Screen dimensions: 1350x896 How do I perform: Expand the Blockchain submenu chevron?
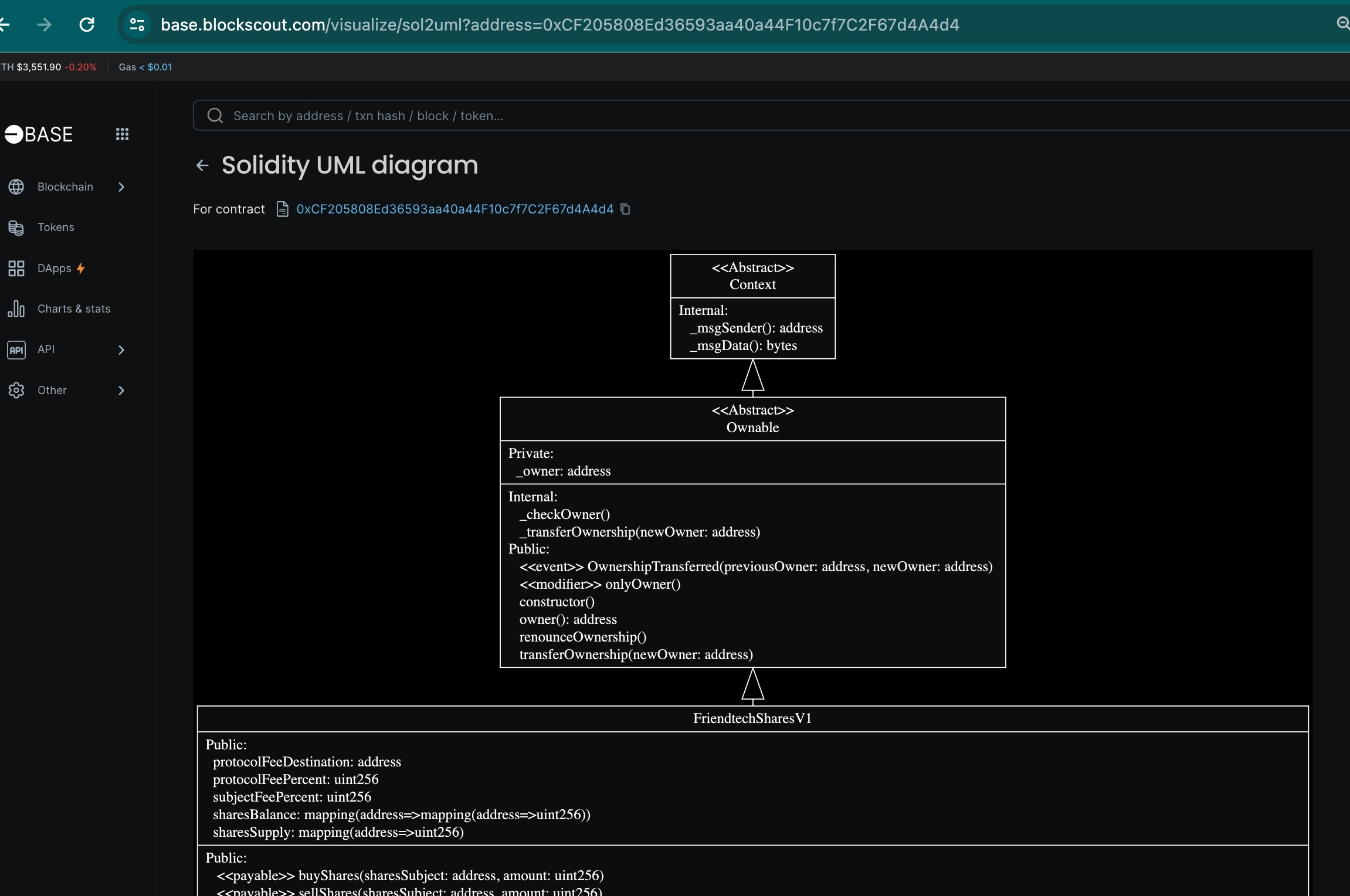(x=121, y=187)
